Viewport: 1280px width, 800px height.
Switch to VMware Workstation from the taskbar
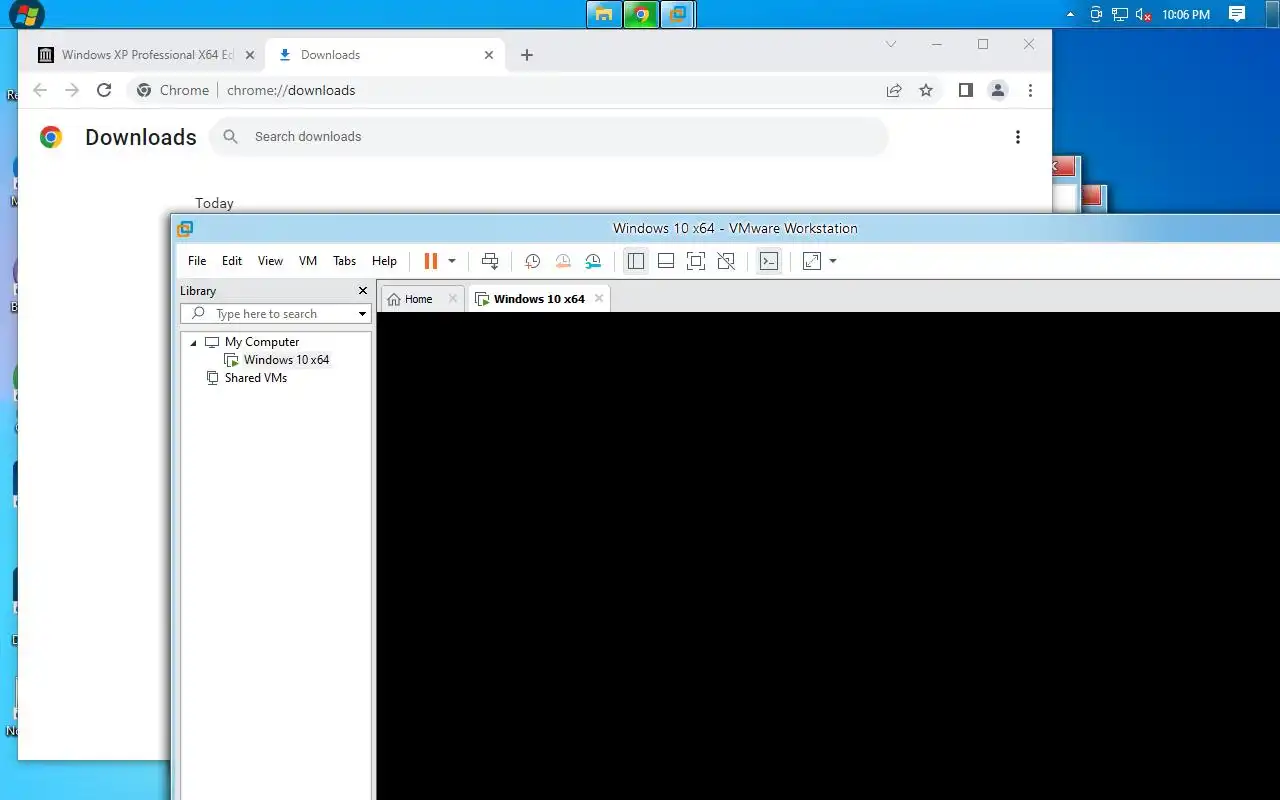pos(678,14)
